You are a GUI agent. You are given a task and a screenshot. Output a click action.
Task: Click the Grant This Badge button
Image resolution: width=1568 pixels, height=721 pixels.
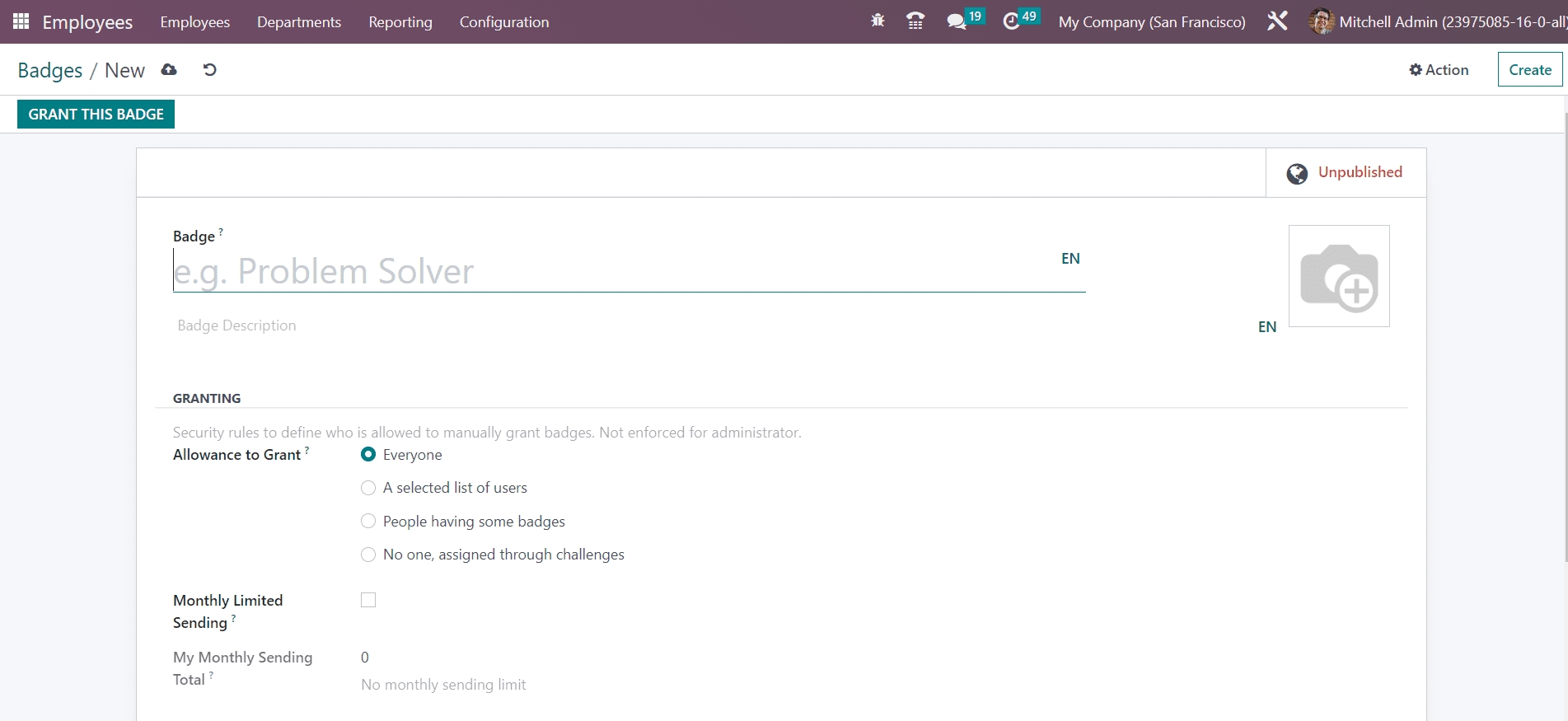[x=96, y=115]
